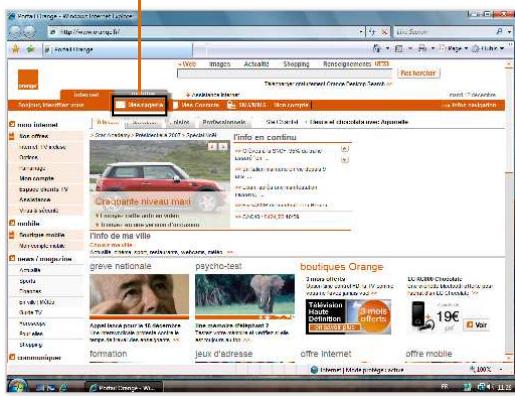This screenshot has width=515, height=396.
Task: Open the 100% zoom level dropdown
Action: (501, 370)
